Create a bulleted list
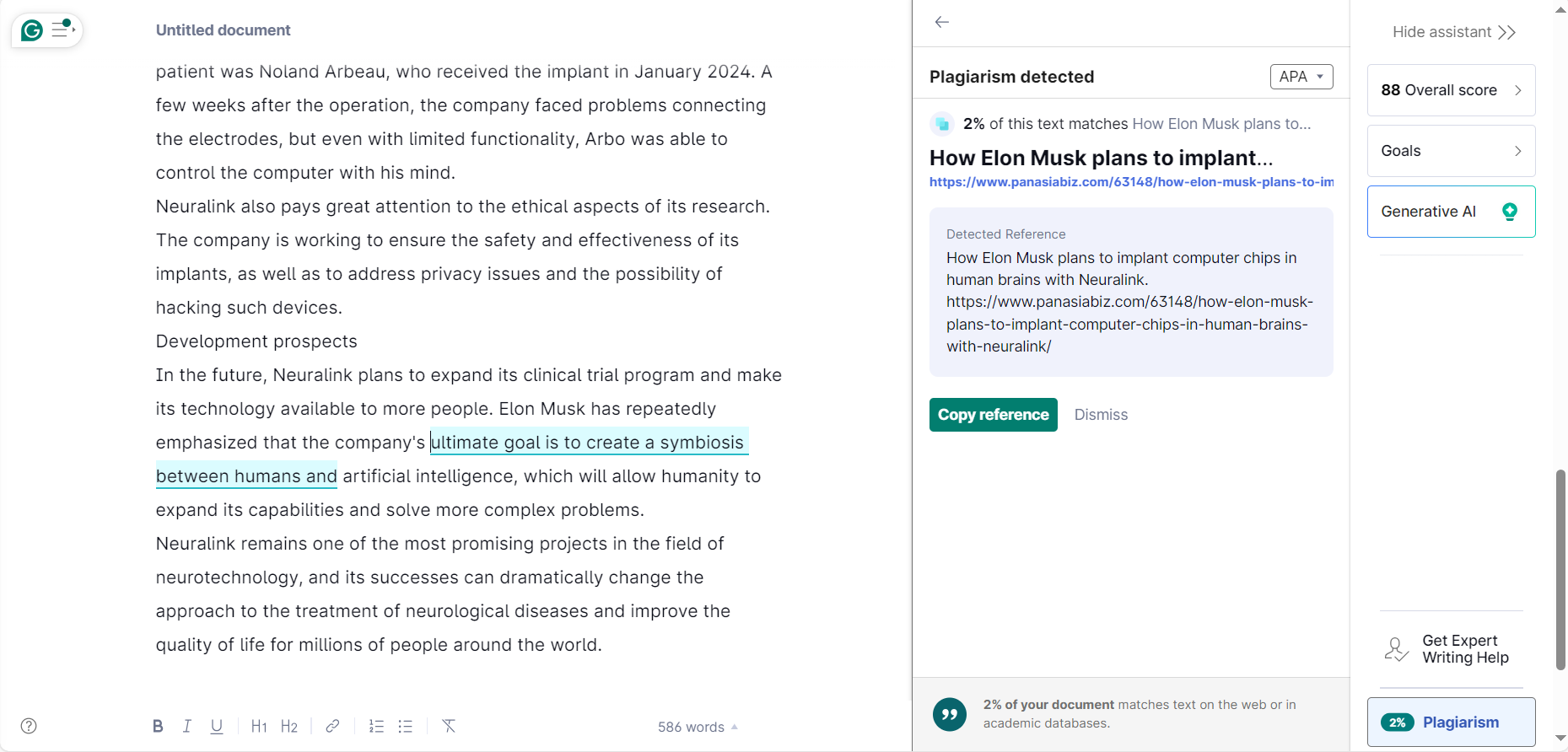This screenshot has height=752, width=1568. pos(406,726)
